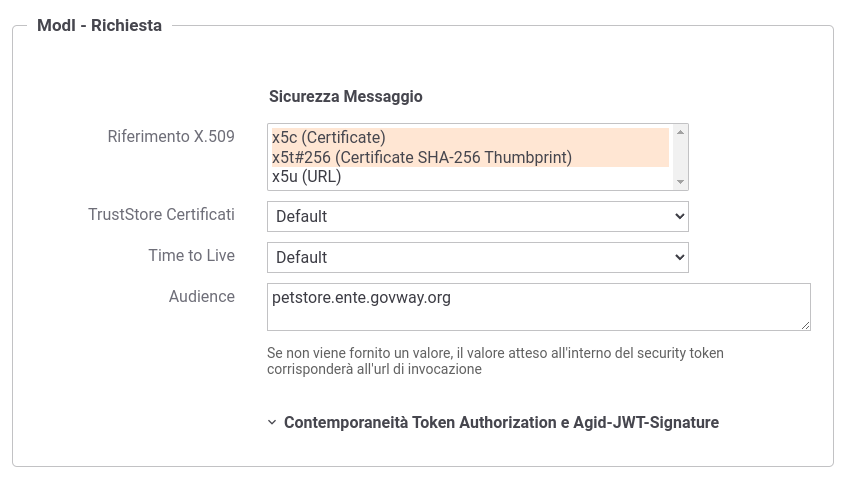Click the Time to Live dropdown arrow
Image resolution: width=849 pixels, height=479 pixels.
(x=680, y=258)
